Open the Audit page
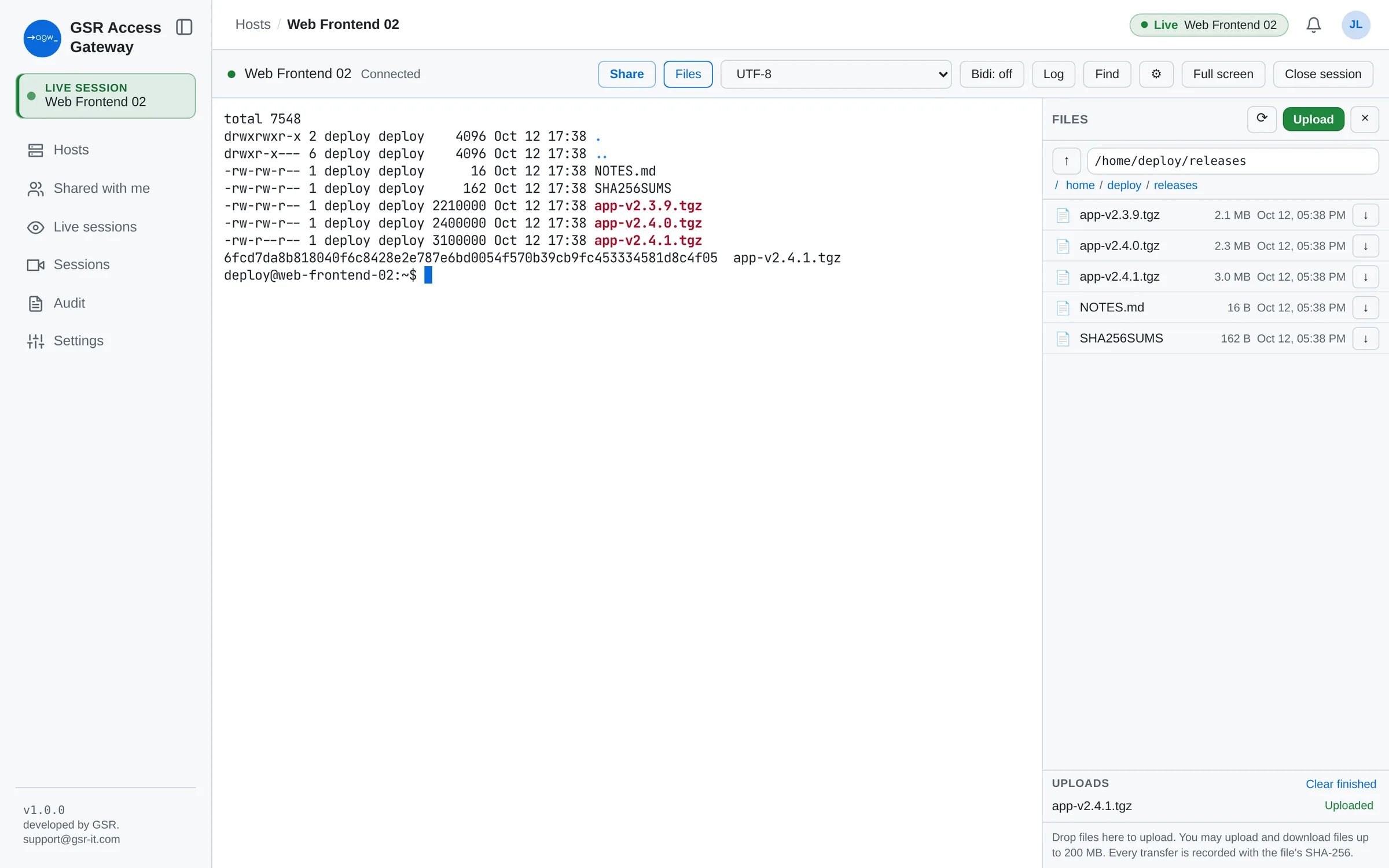This screenshot has height=868, width=1389. [105, 303]
